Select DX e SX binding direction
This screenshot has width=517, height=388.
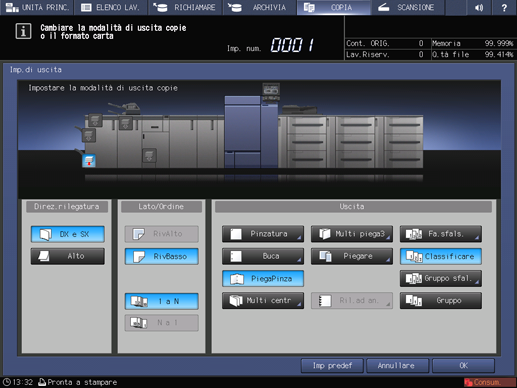[68, 234]
